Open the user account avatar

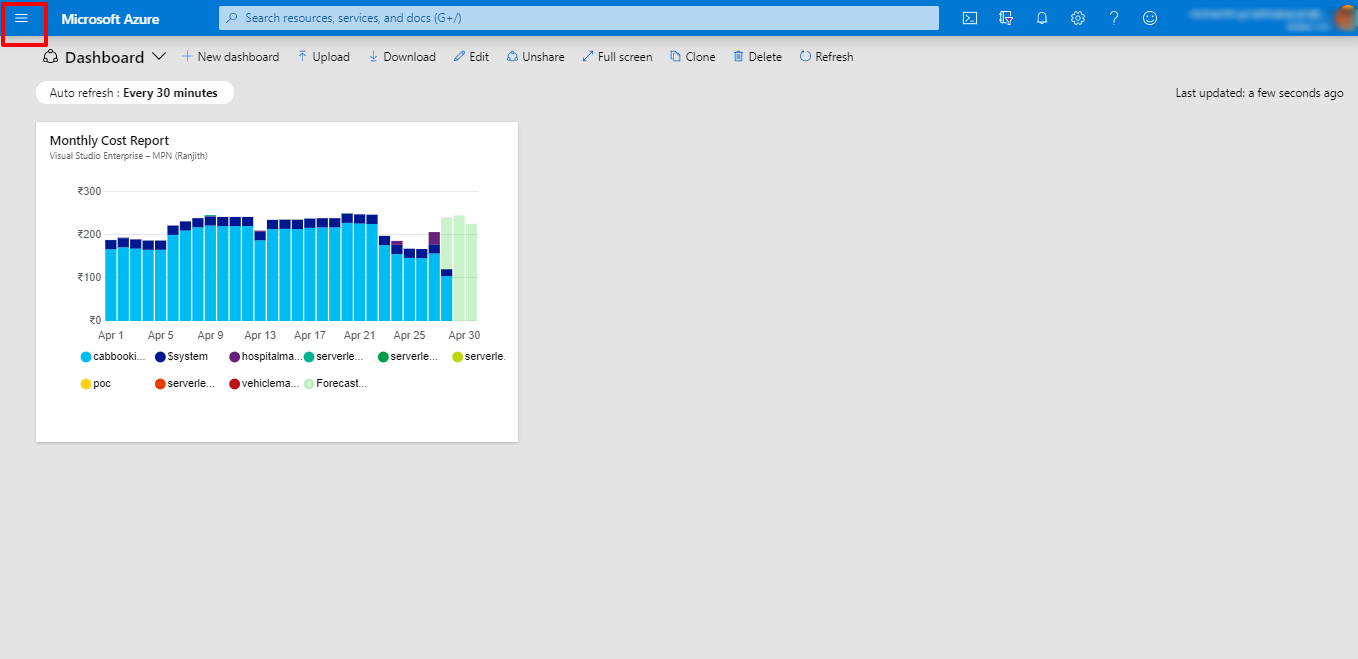click(1344, 18)
